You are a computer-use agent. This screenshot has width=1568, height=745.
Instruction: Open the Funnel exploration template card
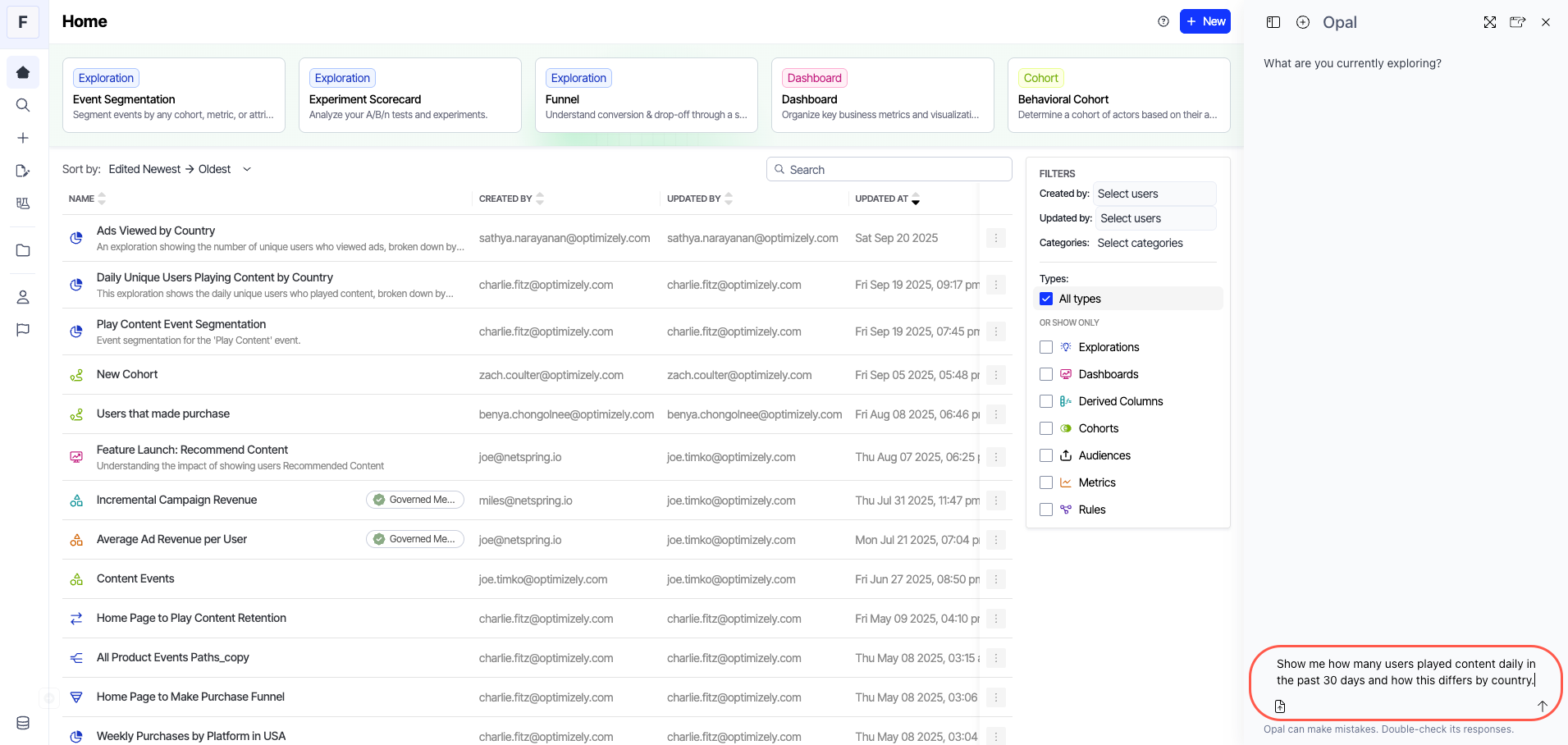pos(646,95)
